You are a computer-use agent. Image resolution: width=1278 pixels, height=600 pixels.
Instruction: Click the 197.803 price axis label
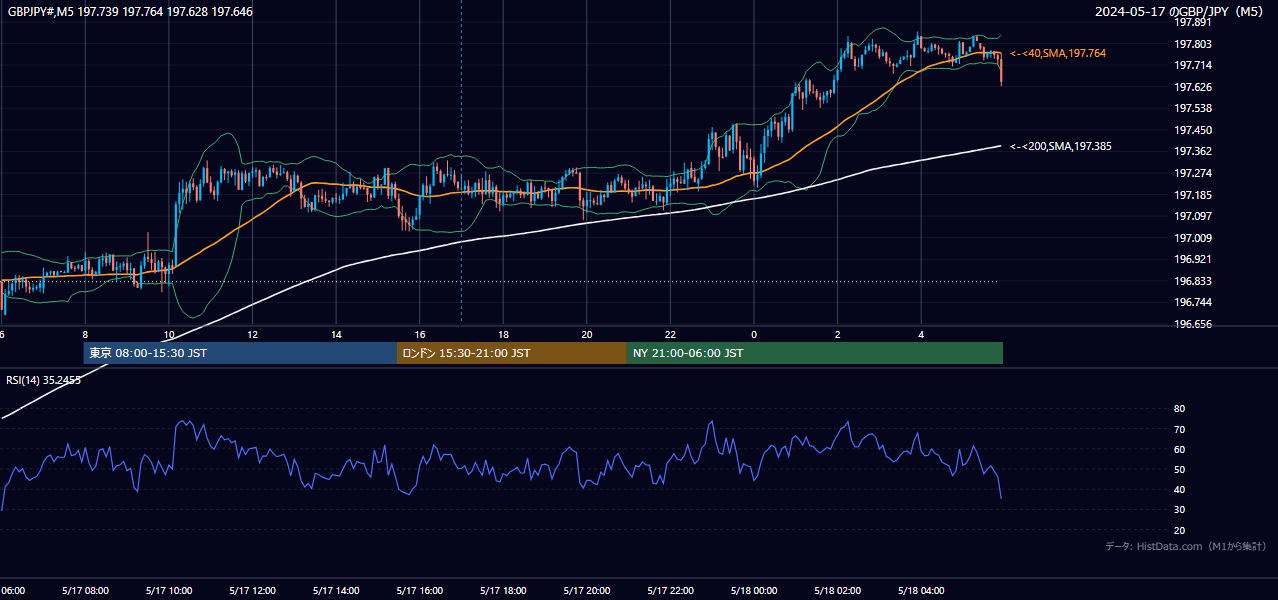coord(1193,44)
